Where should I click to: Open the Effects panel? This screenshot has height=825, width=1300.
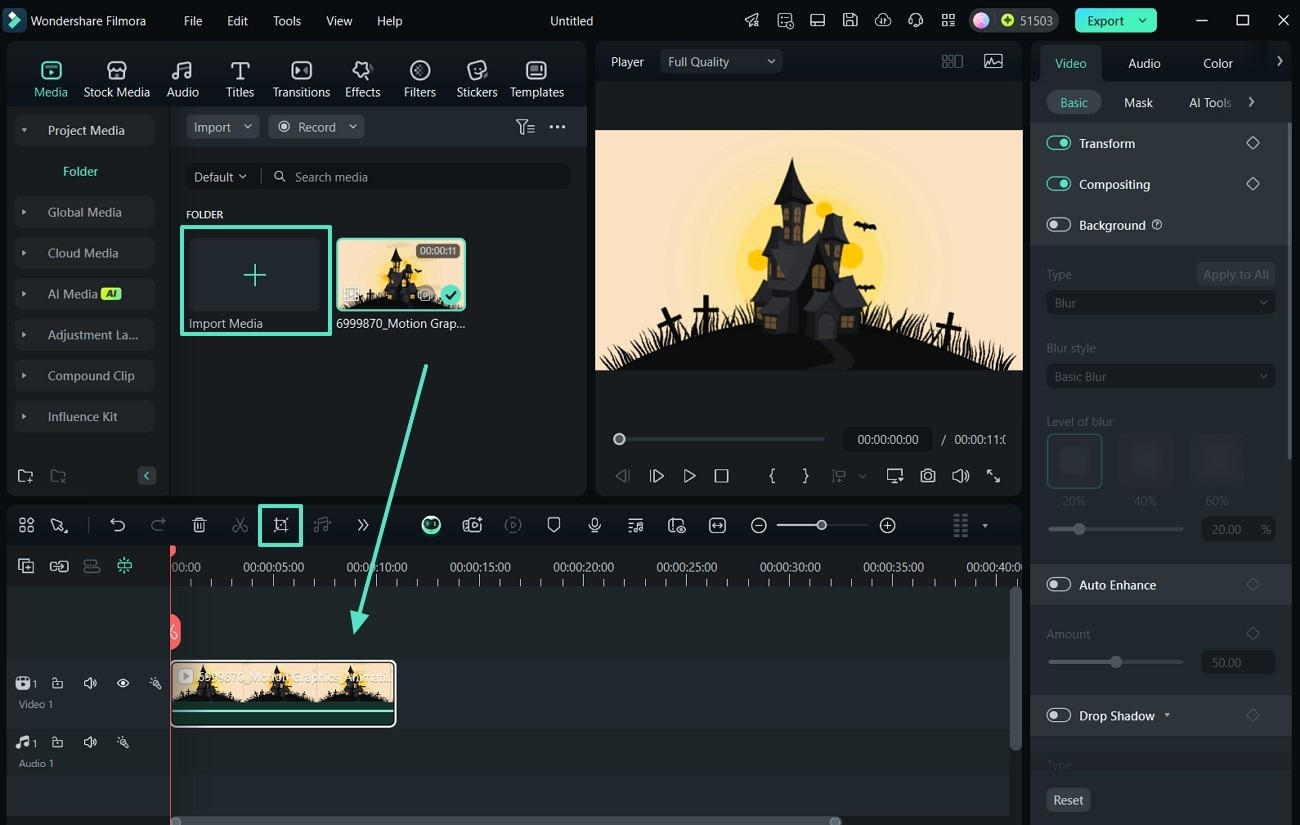(x=362, y=79)
